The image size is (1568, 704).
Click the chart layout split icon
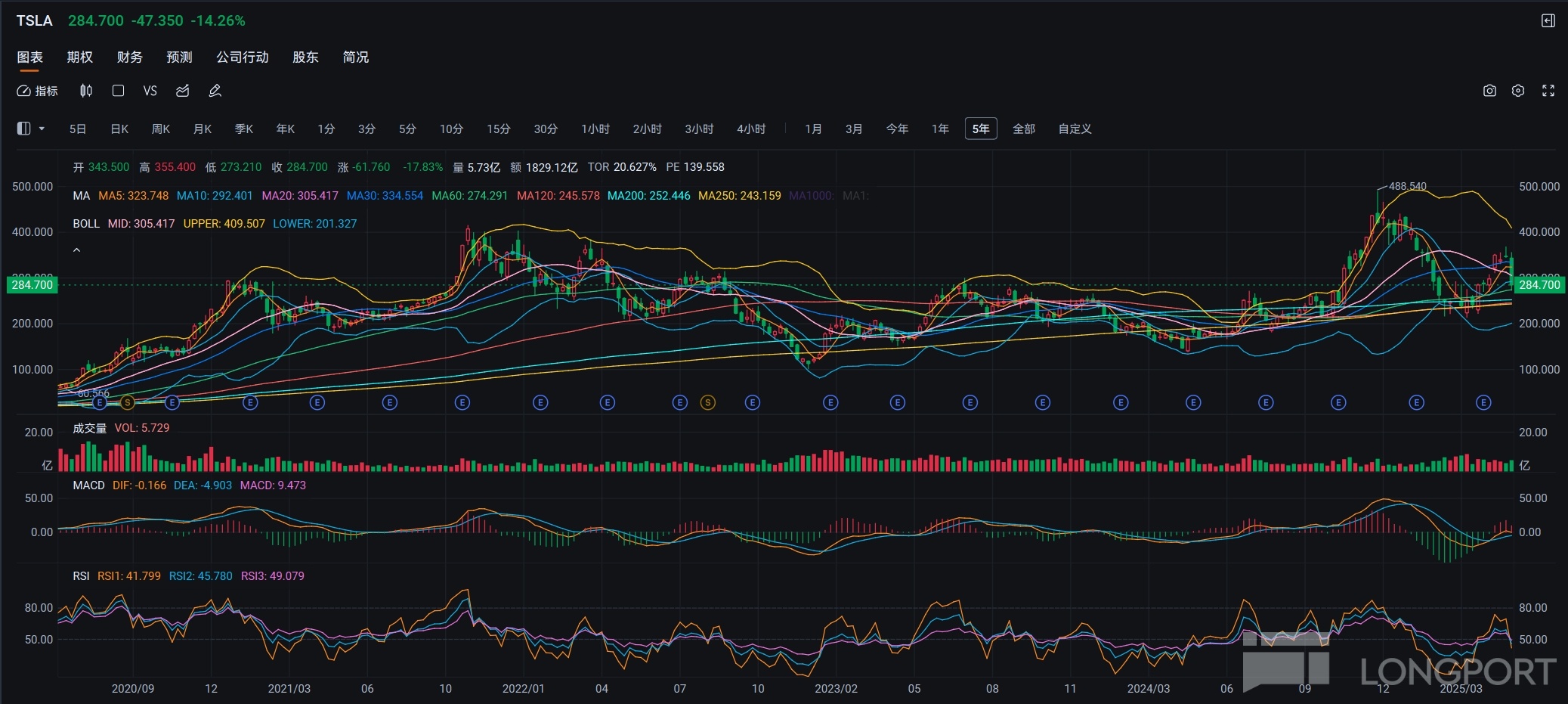[x=24, y=129]
